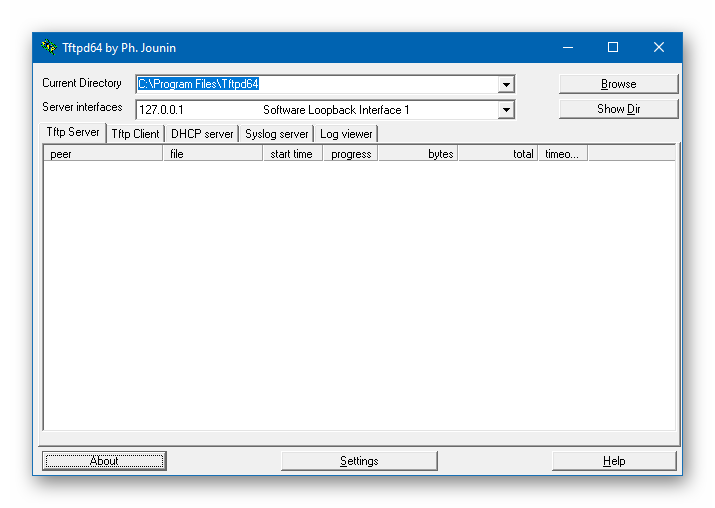Viewport: 715px width, 508px height.
Task: Switch to the Log viewer tab
Action: click(x=346, y=134)
